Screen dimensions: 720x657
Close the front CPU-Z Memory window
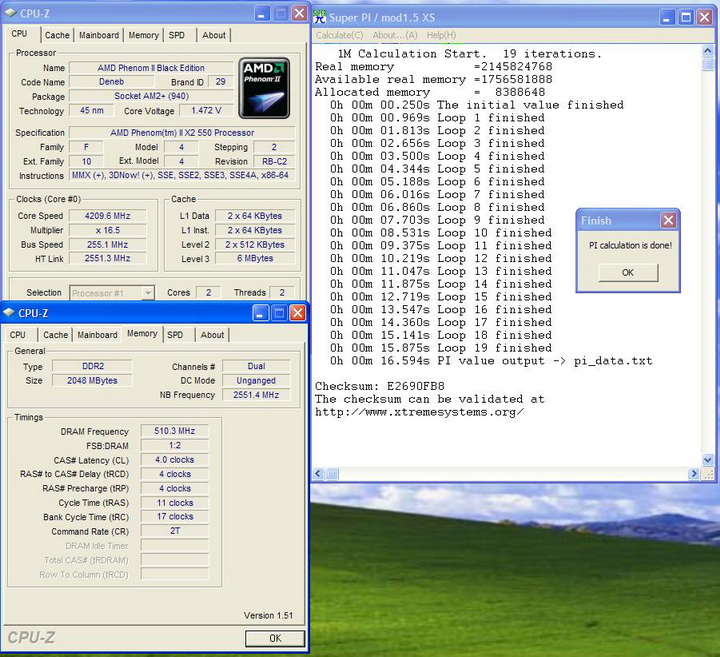[297, 313]
